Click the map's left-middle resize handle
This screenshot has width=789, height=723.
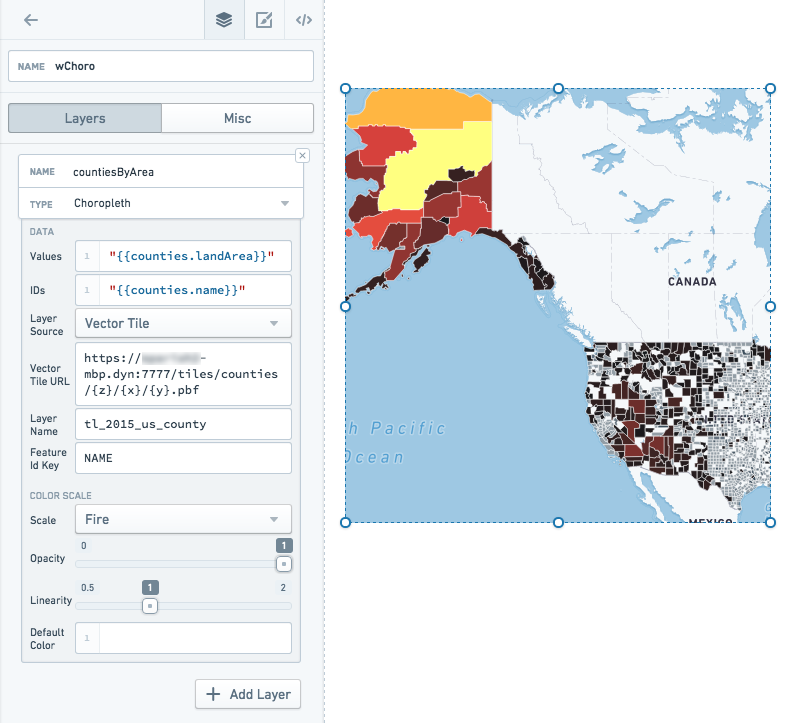[x=345, y=306]
